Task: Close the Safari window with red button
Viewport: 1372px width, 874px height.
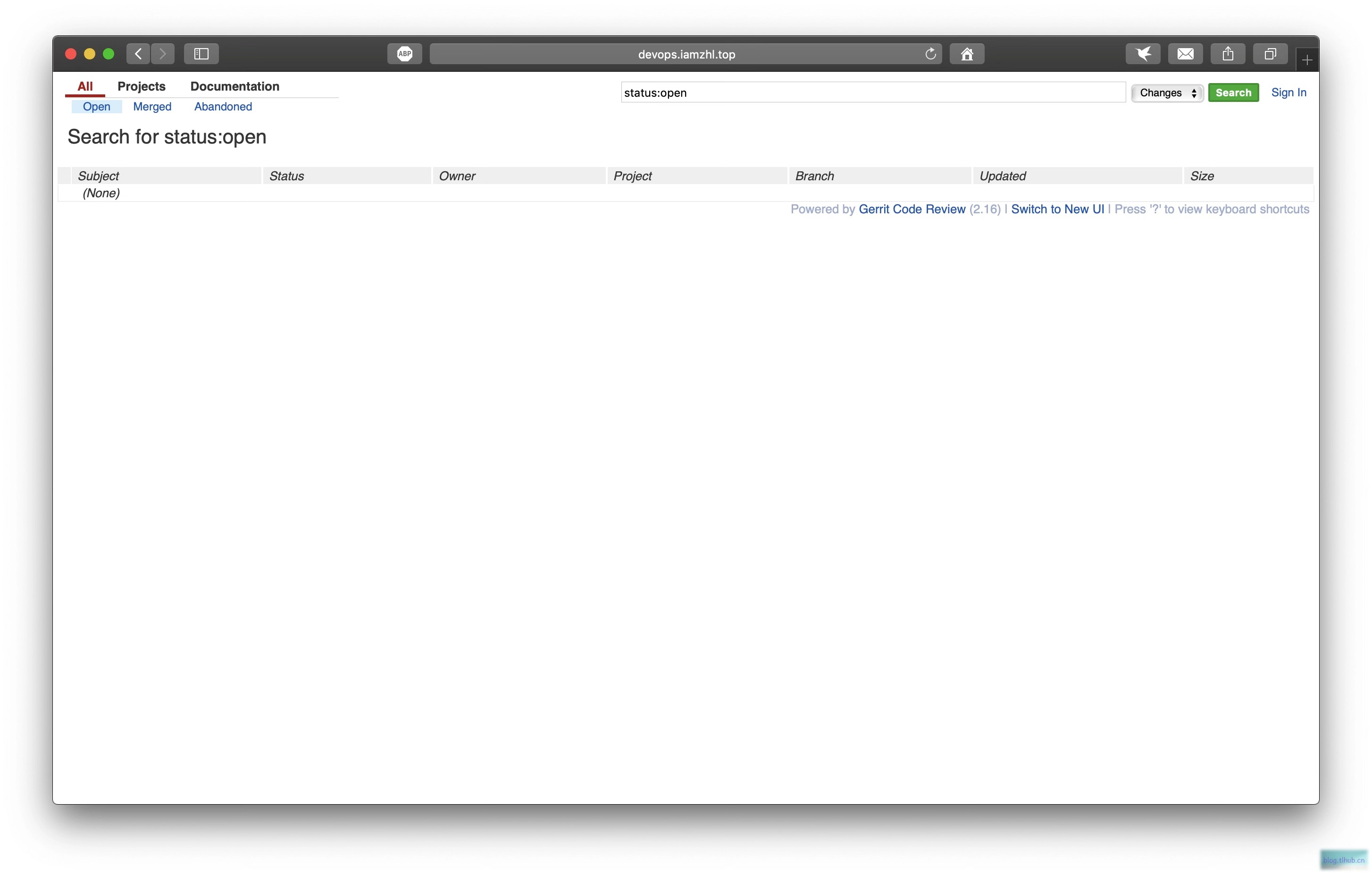Action: (71, 53)
